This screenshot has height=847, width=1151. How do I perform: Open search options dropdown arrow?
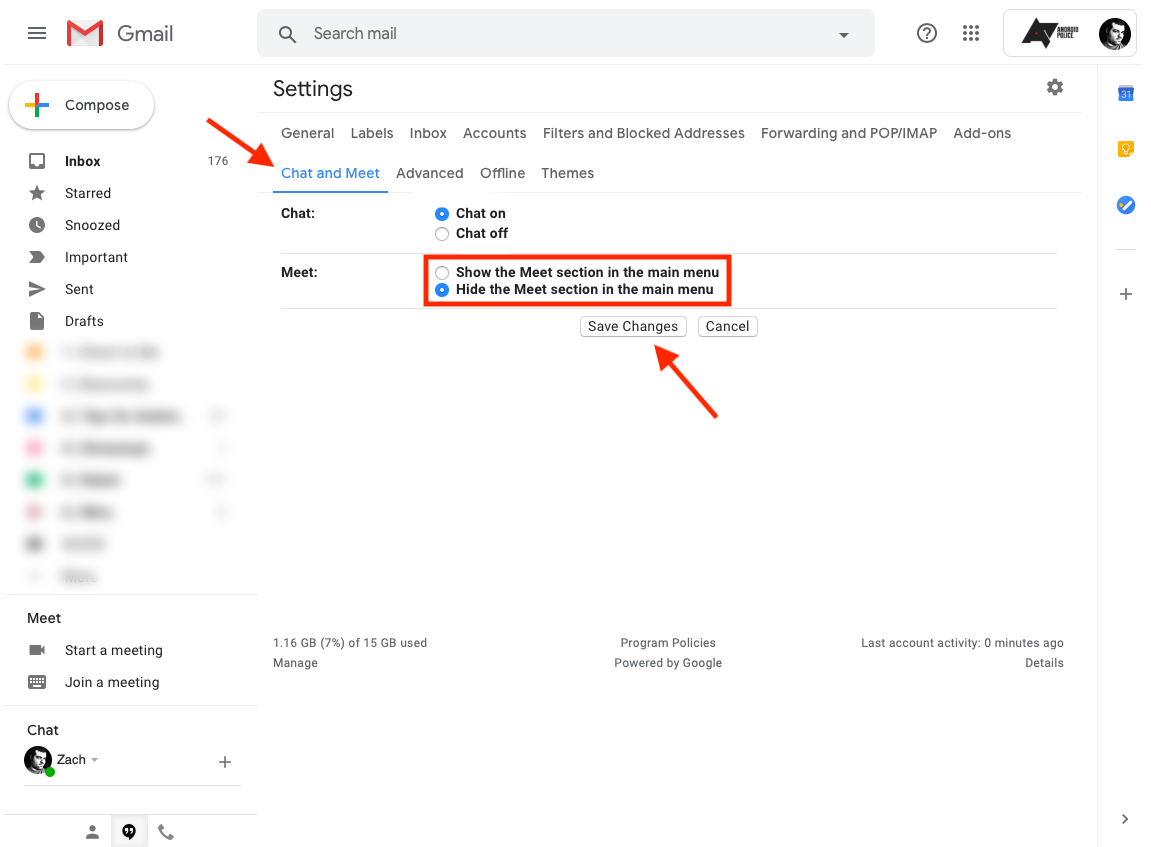[x=844, y=33]
